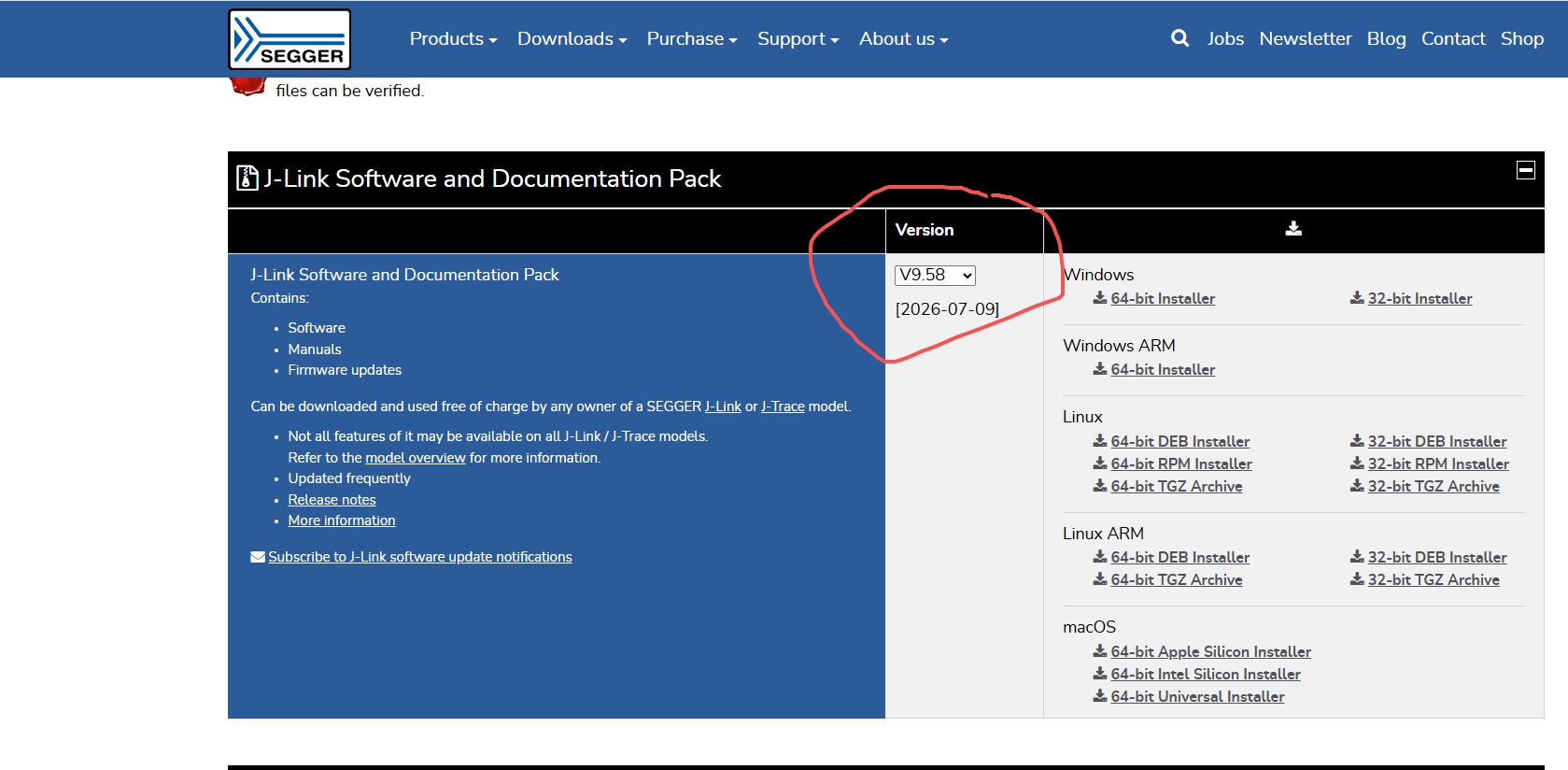Open the Newsletter page

pyautogui.click(x=1306, y=38)
